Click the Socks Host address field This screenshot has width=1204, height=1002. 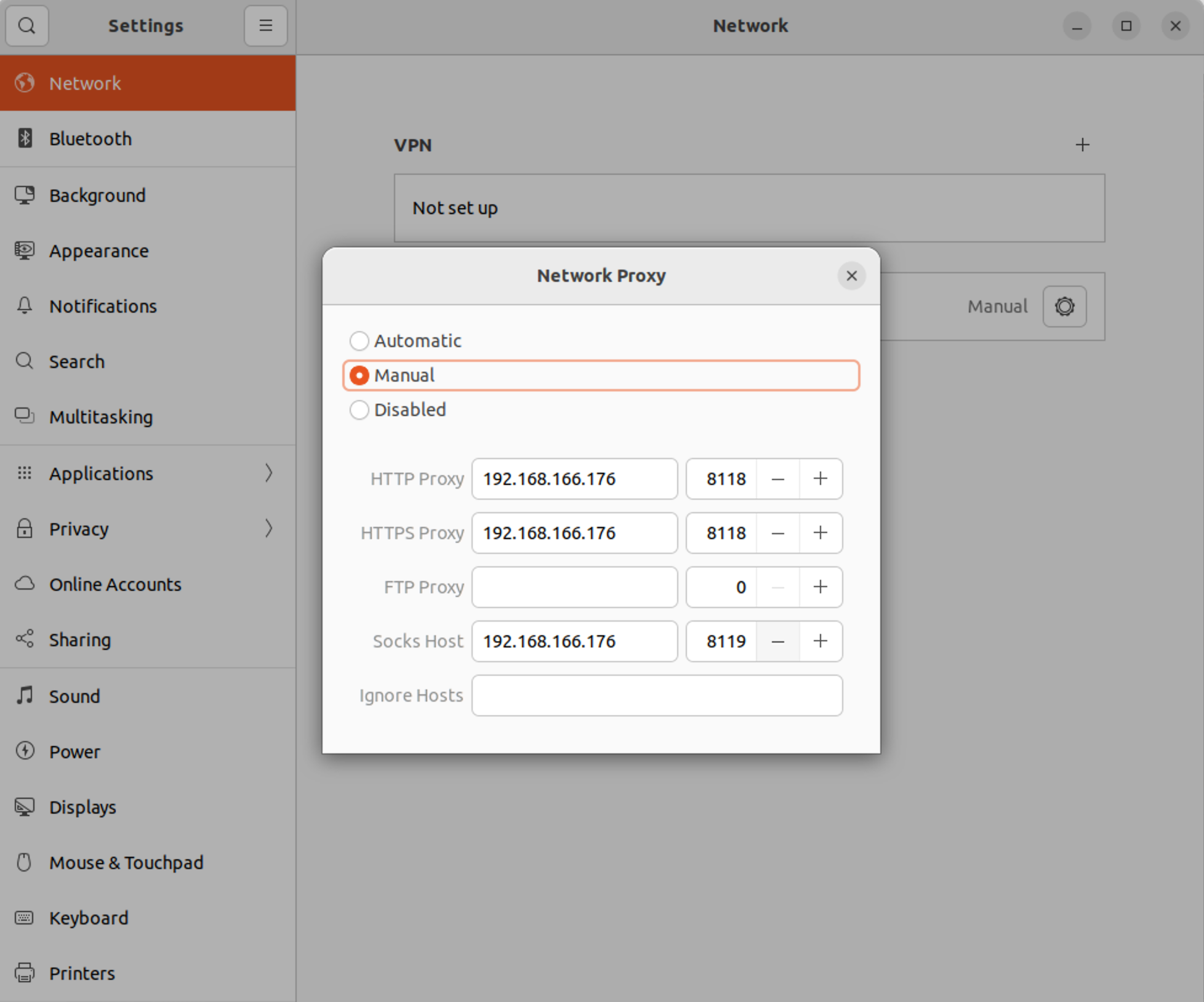574,641
